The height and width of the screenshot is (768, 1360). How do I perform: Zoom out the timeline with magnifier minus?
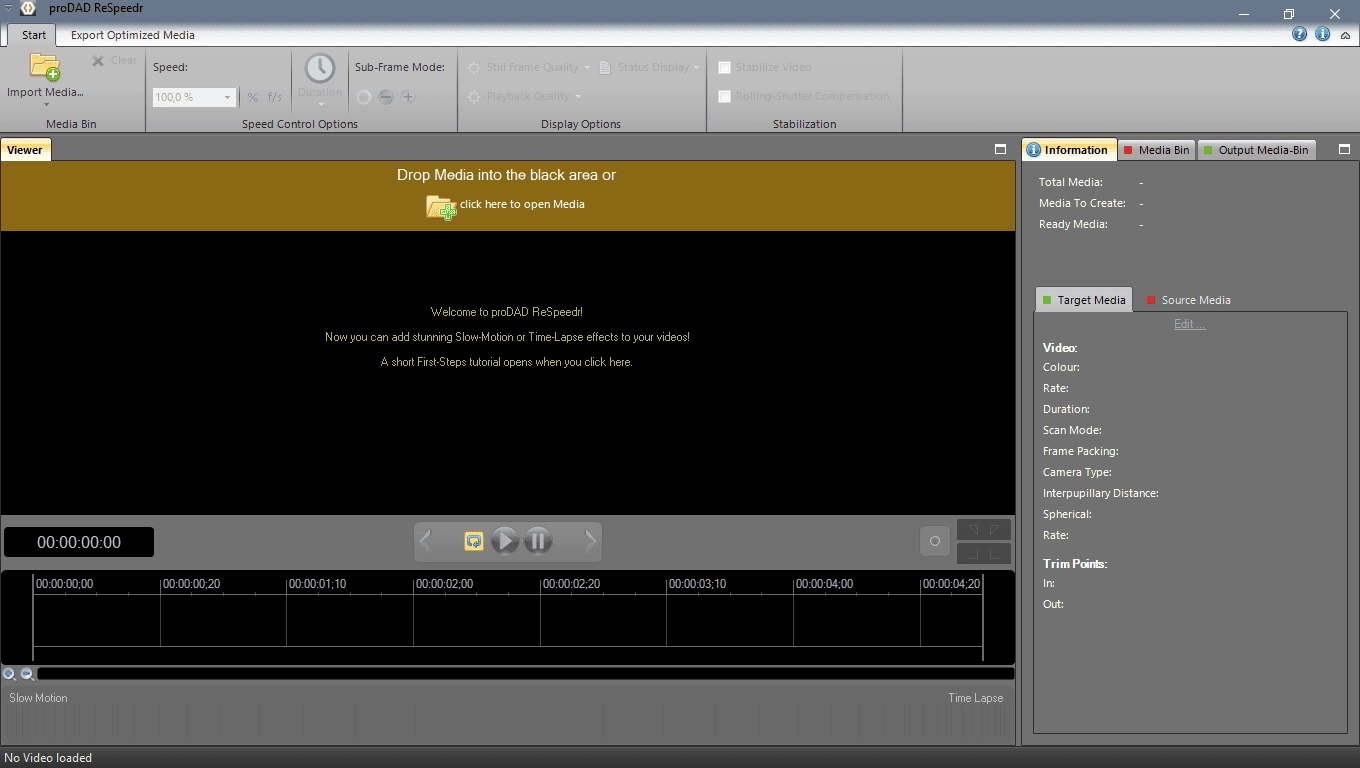[x=27, y=674]
